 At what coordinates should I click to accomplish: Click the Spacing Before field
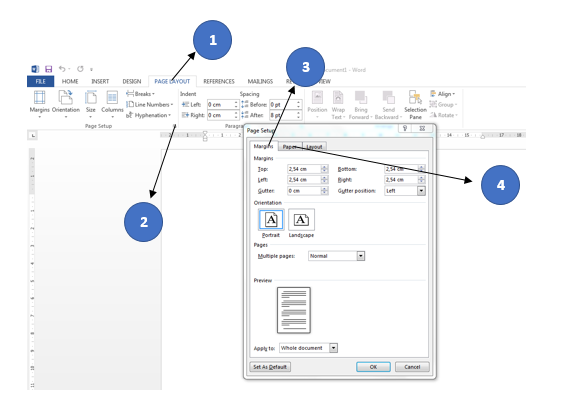pos(283,105)
